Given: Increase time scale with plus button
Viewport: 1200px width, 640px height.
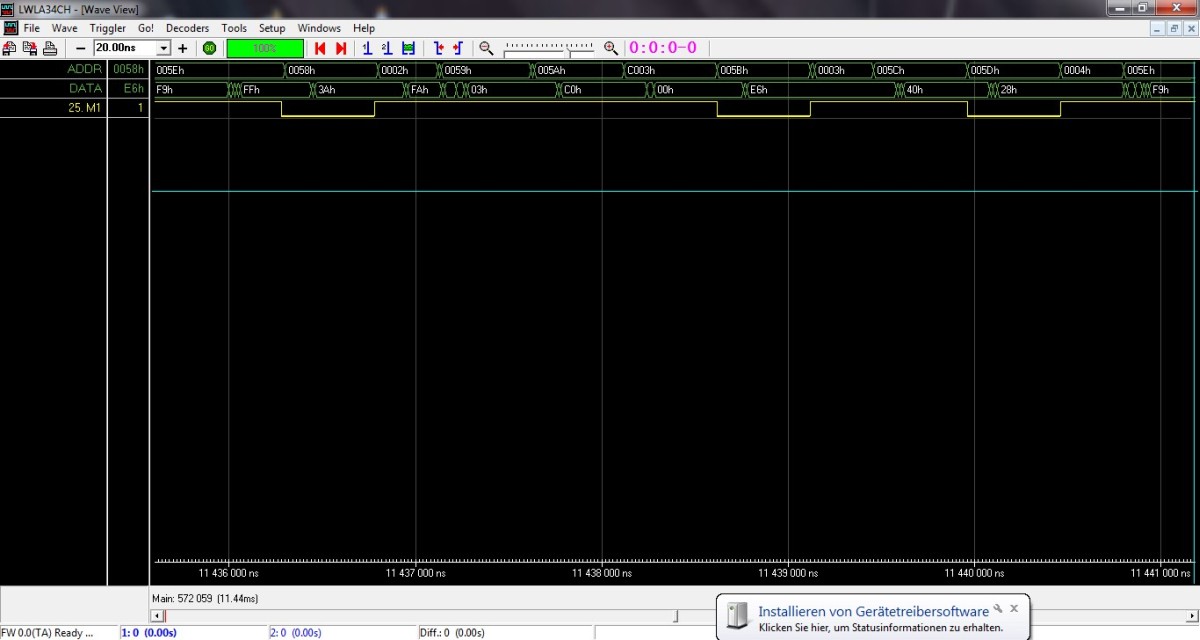Looking at the screenshot, I should (x=182, y=48).
